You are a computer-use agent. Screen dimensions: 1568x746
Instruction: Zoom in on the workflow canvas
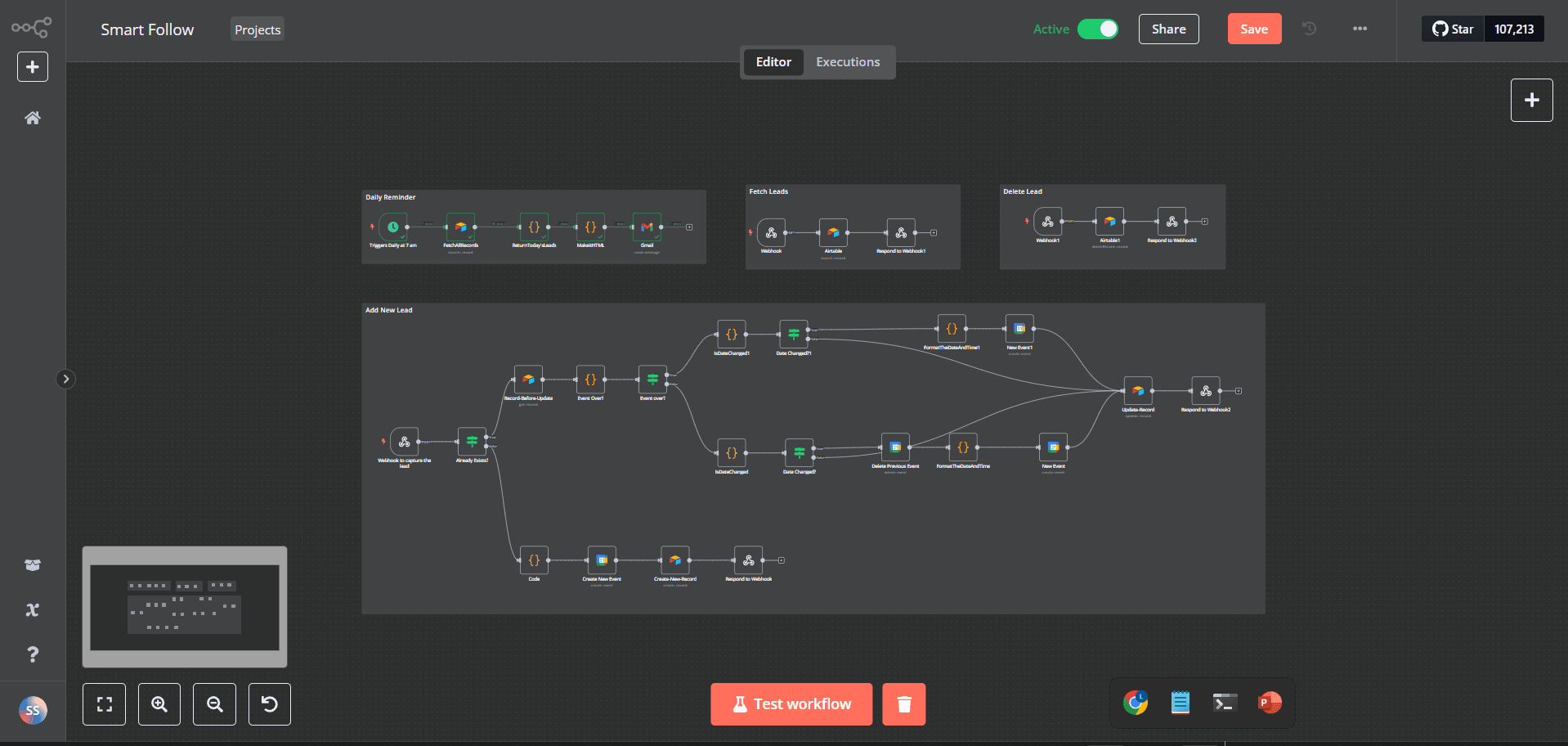click(159, 704)
